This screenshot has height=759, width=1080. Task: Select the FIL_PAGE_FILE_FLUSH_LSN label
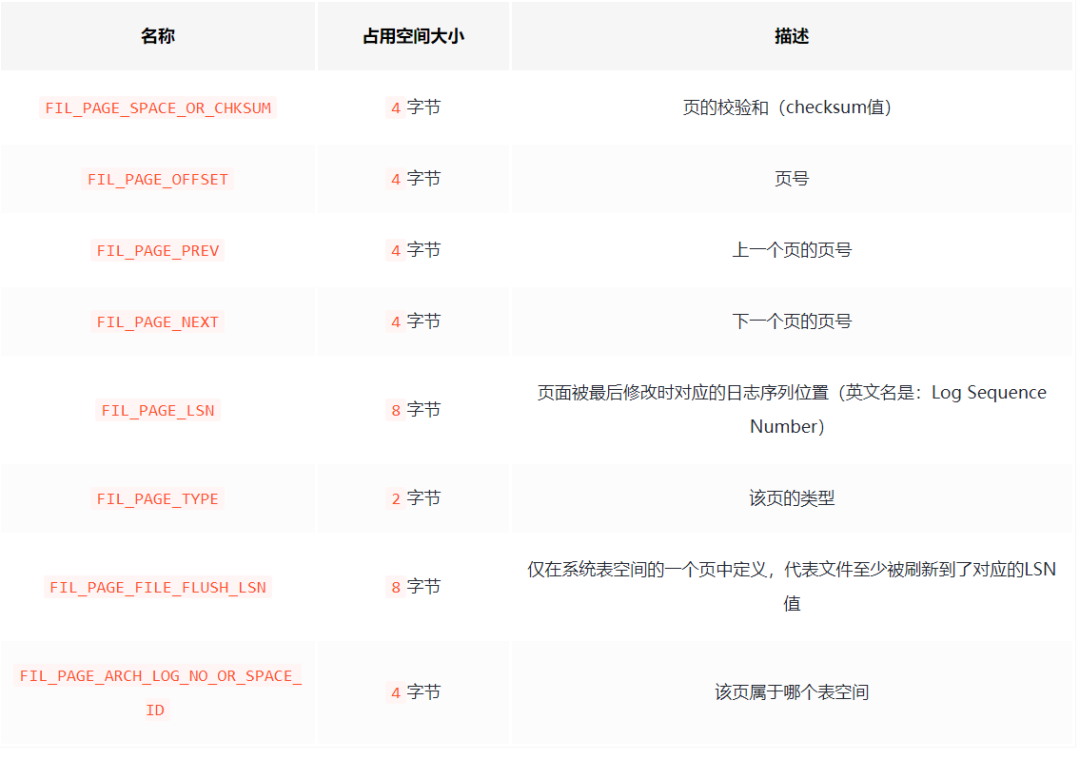click(x=157, y=587)
